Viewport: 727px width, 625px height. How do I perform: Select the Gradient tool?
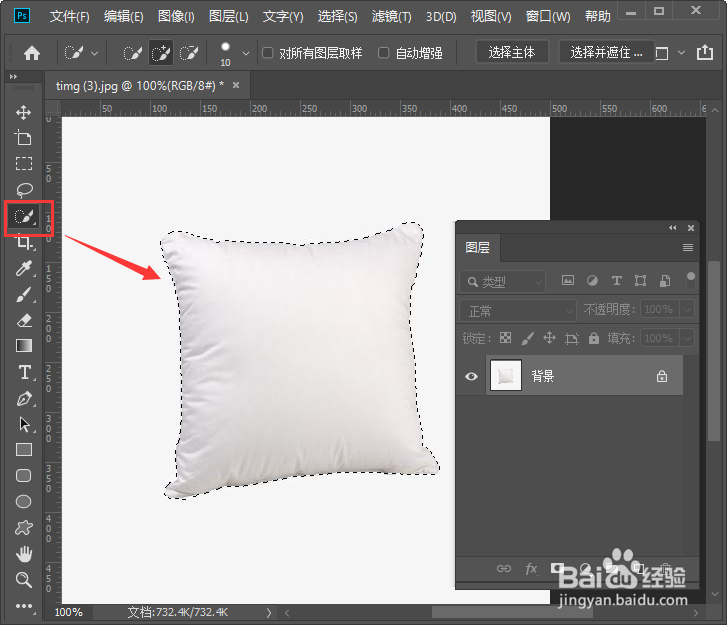[24, 346]
